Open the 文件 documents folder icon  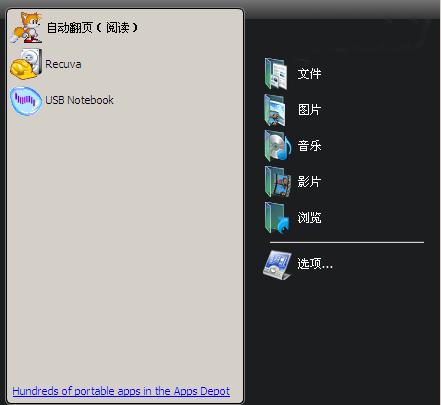point(276,74)
